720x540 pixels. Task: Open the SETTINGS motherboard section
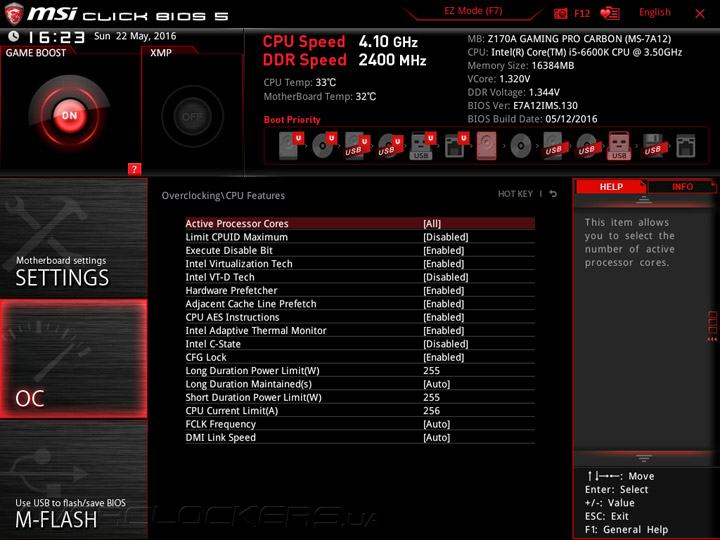click(73, 237)
